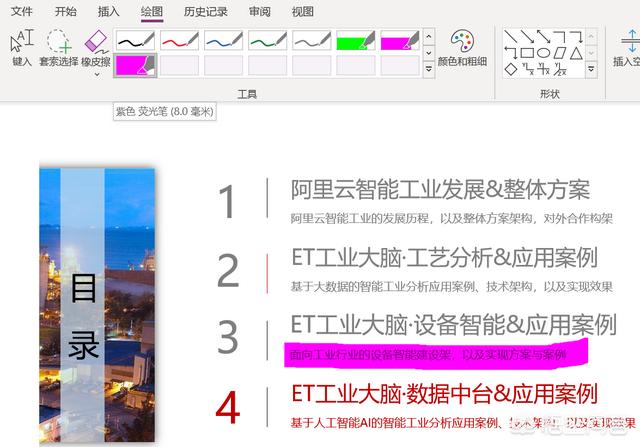
Task: Select the 3D XYZ axes shape
Action: click(560, 69)
